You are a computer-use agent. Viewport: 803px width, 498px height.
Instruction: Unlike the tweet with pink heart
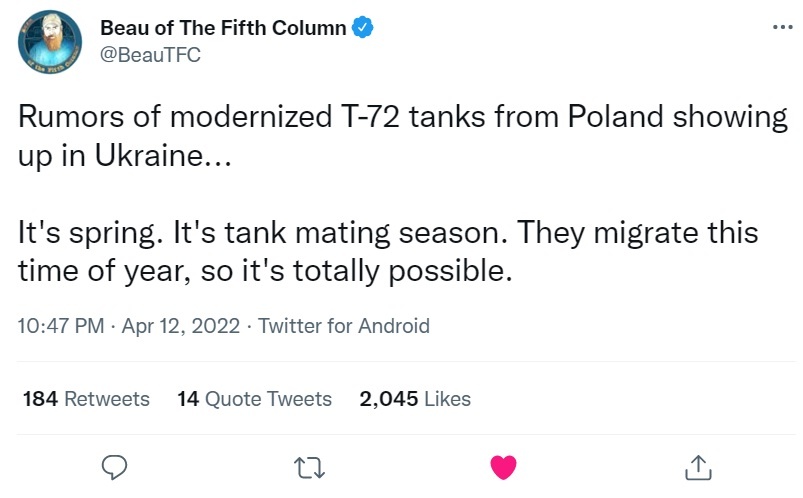point(503,467)
